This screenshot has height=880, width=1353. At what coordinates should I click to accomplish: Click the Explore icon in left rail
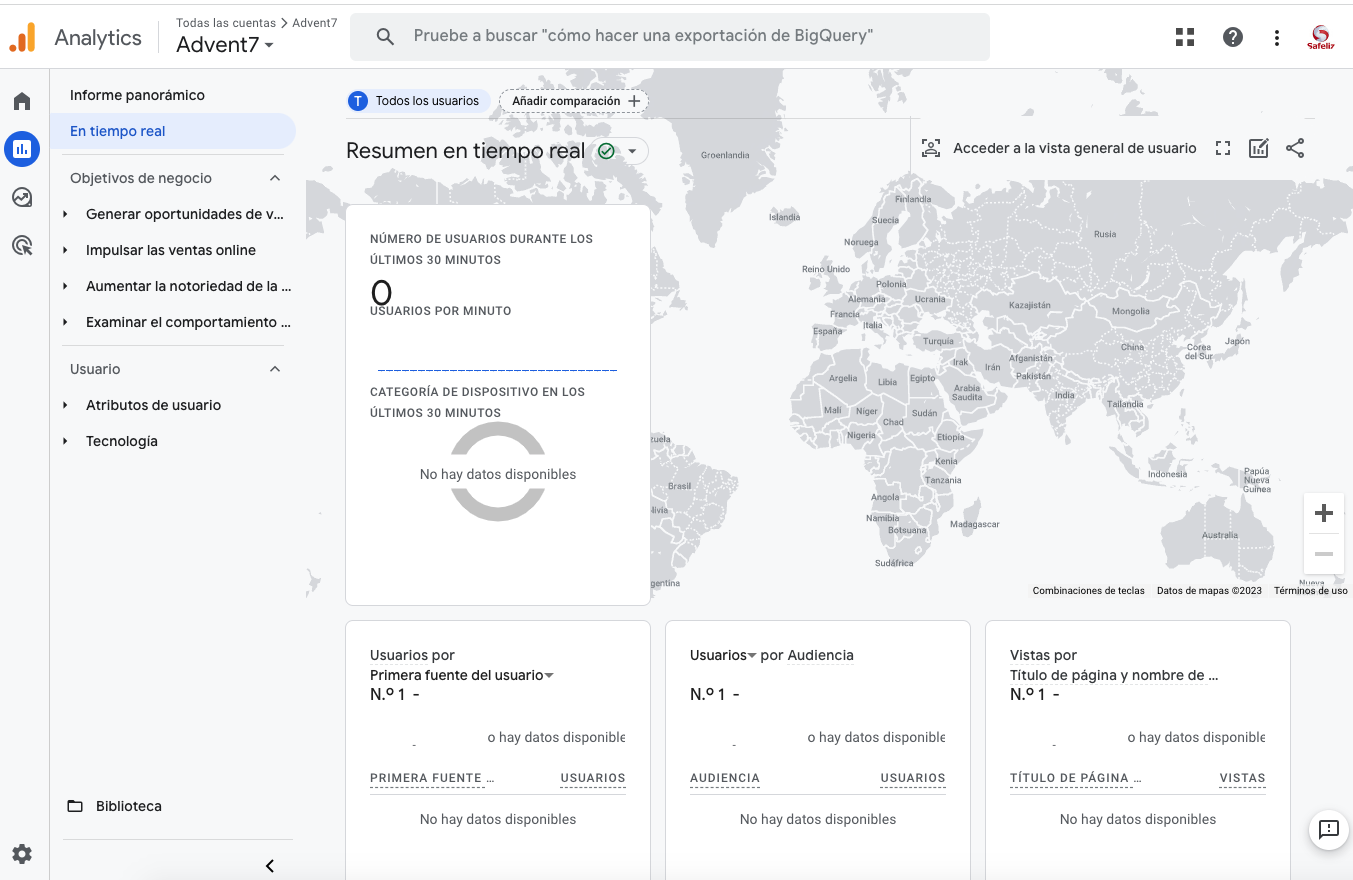(22, 197)
